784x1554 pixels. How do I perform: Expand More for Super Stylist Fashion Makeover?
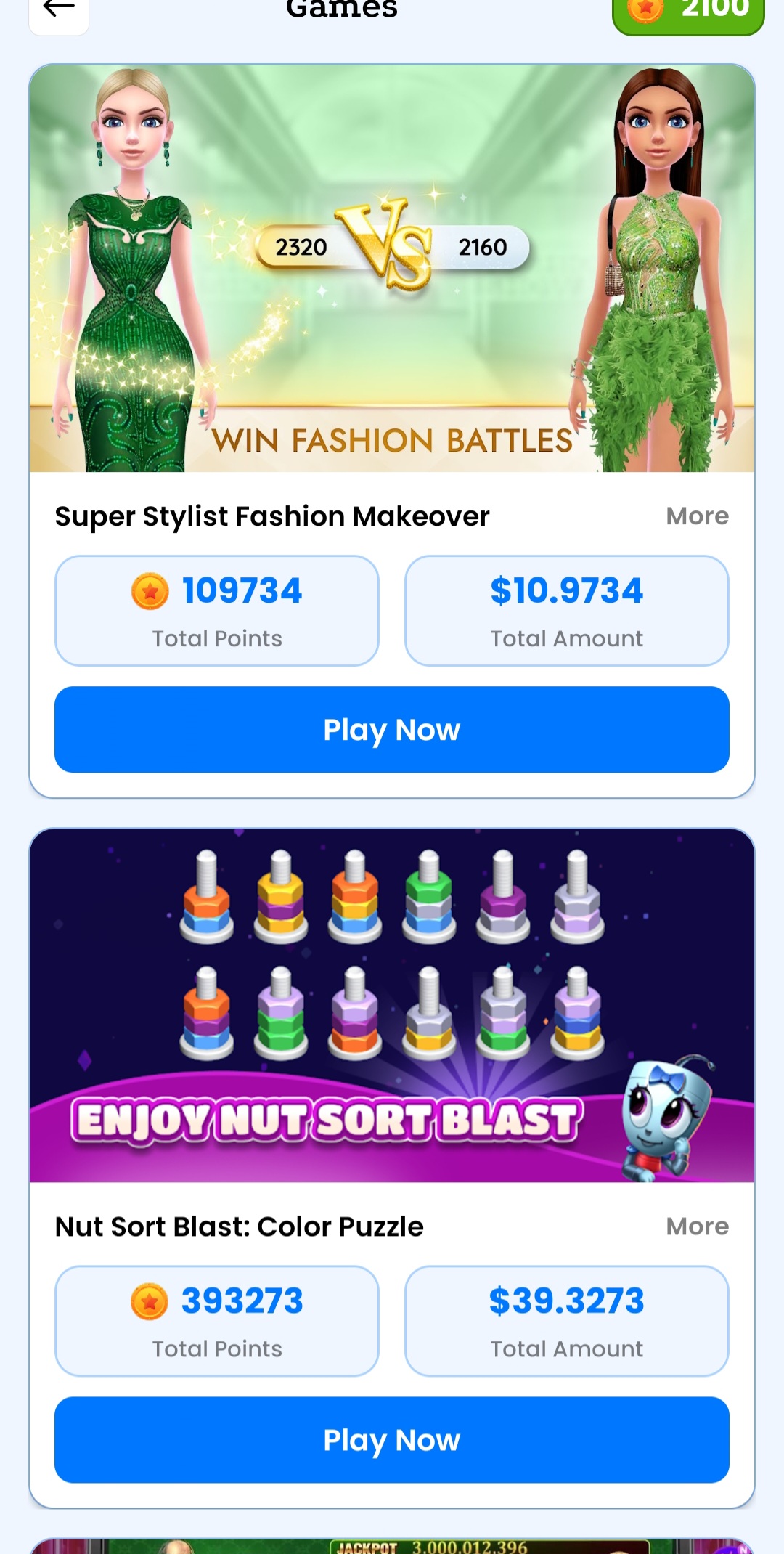click(x=698, y=516)
